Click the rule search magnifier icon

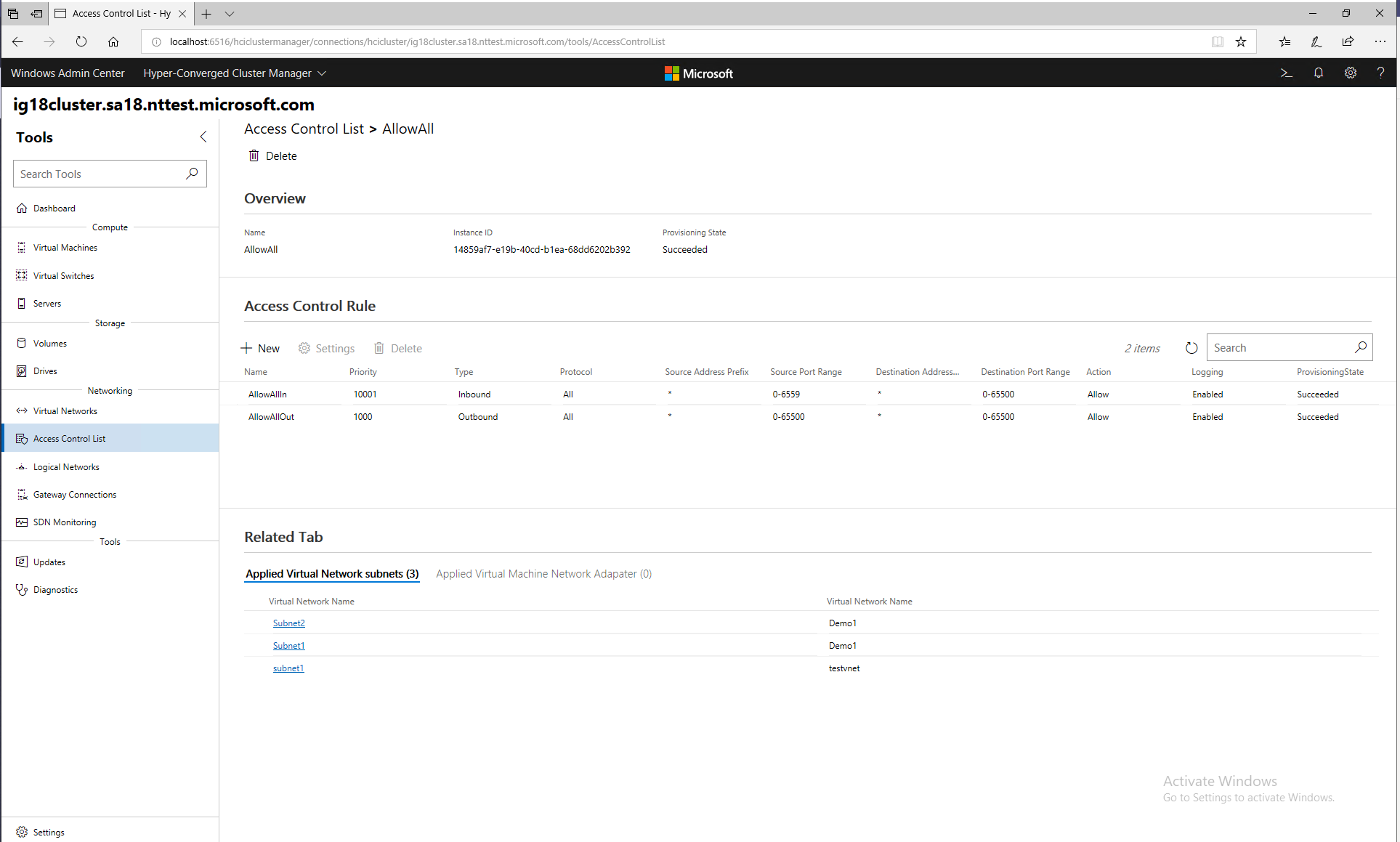coord(1361,348)
